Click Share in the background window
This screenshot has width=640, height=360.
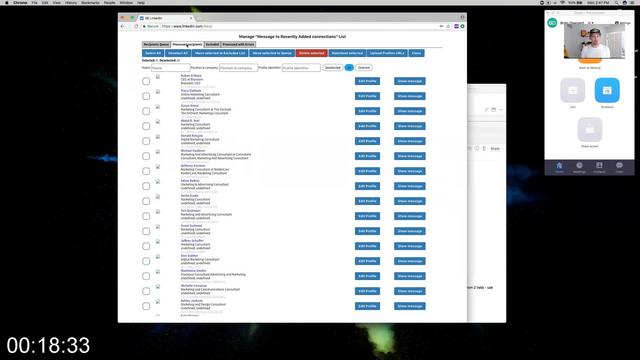point(495,149)
